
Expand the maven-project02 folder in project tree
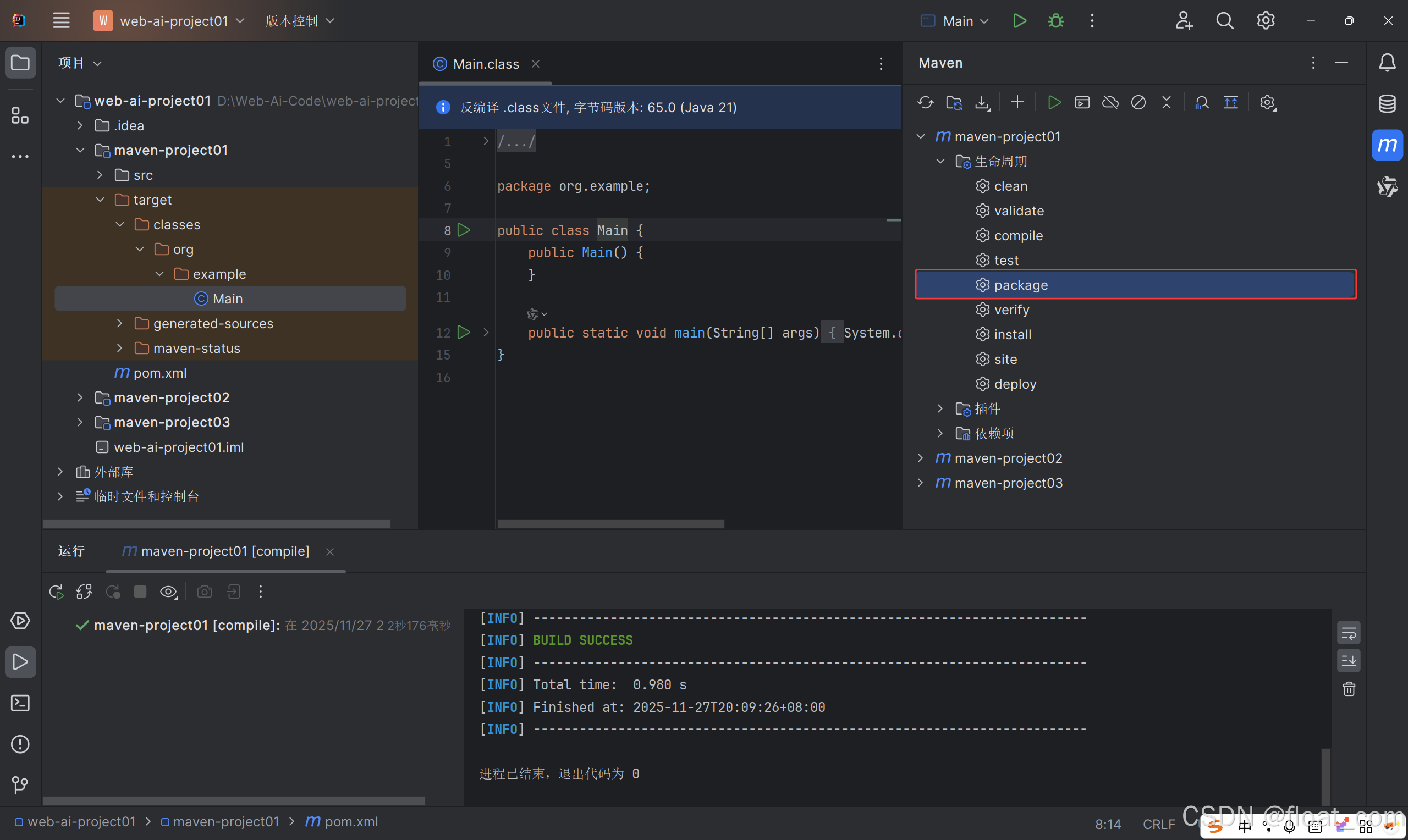pyautogui.click(x=80, y=398)
